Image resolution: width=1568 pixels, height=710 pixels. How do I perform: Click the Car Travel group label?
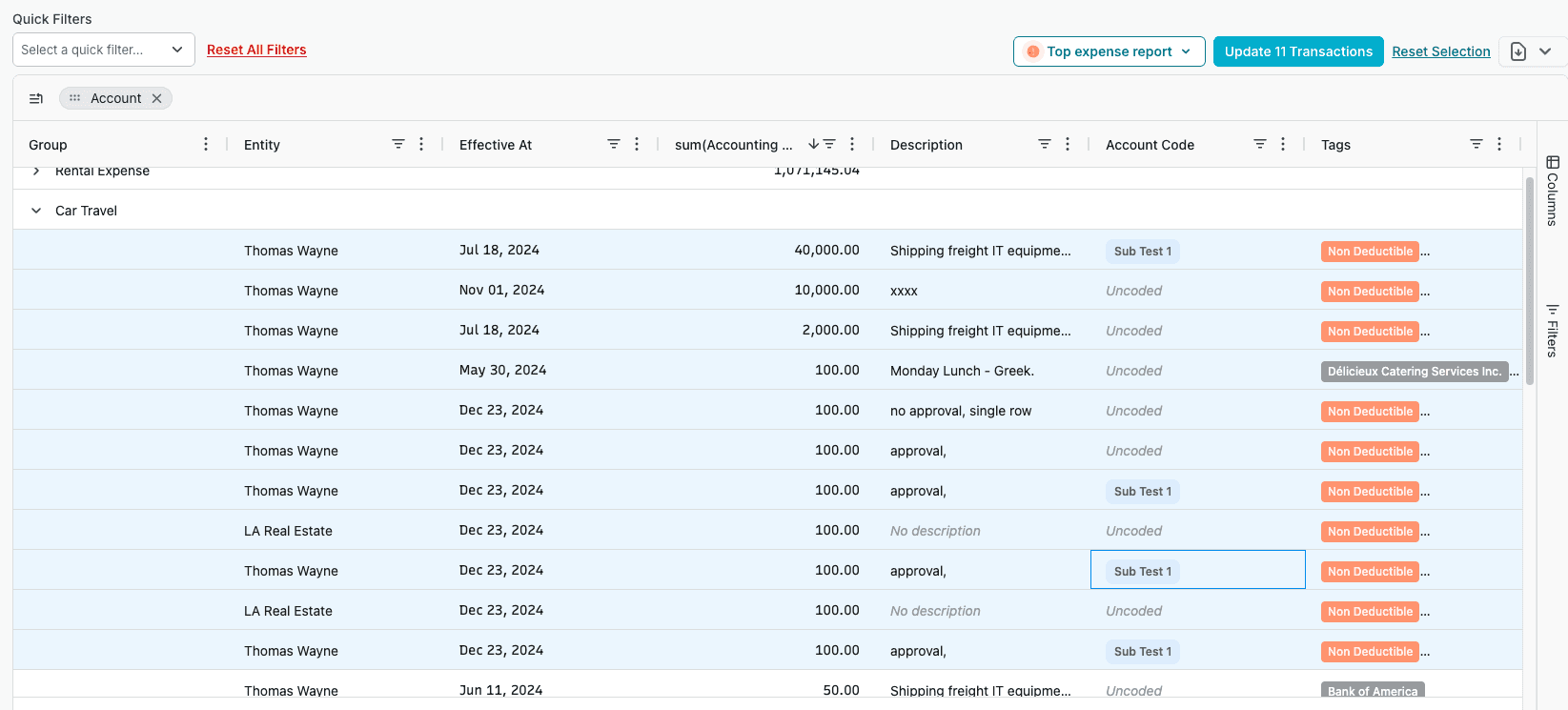coord(86,211)
